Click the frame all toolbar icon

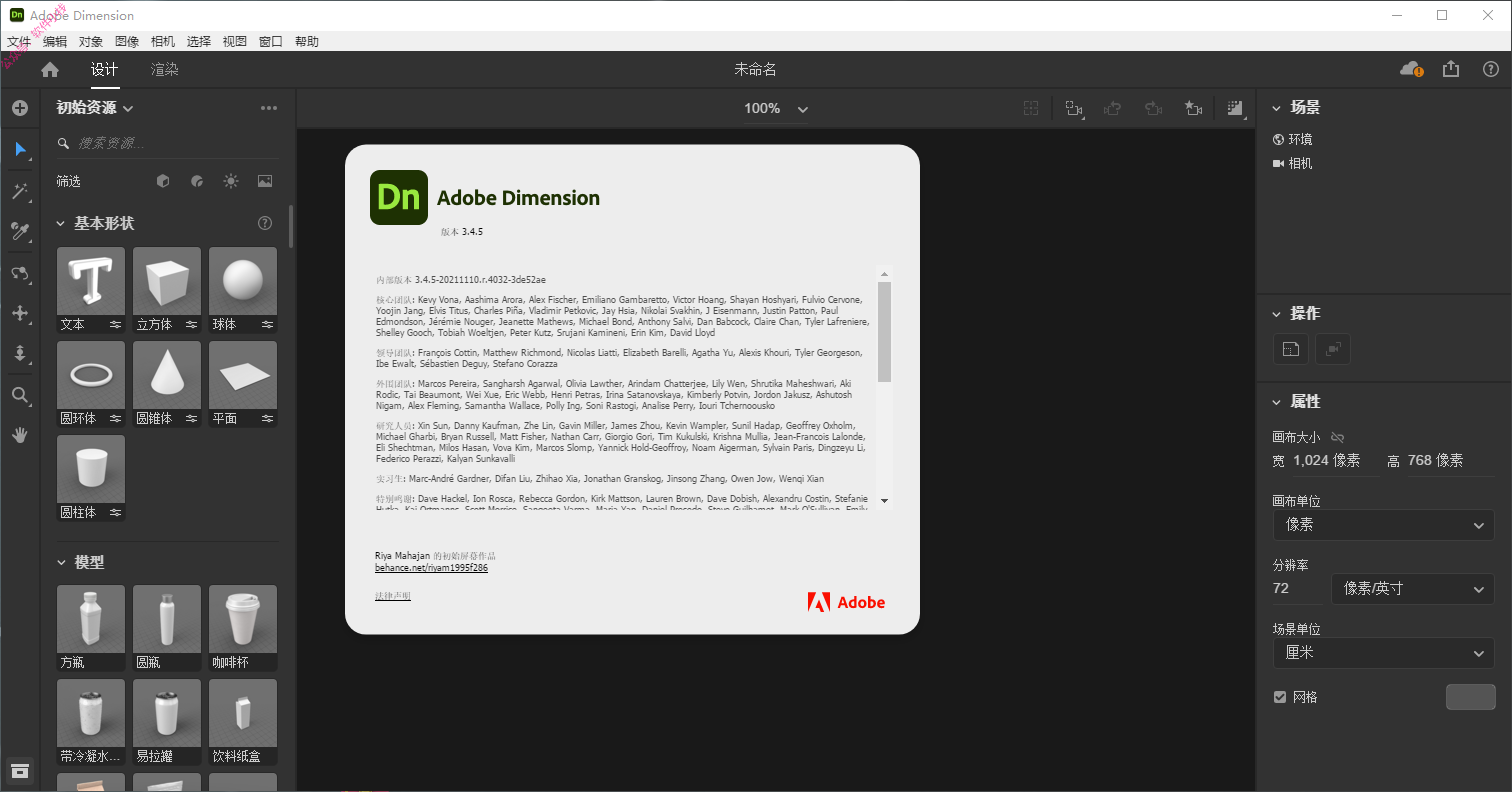[1031, 108]
